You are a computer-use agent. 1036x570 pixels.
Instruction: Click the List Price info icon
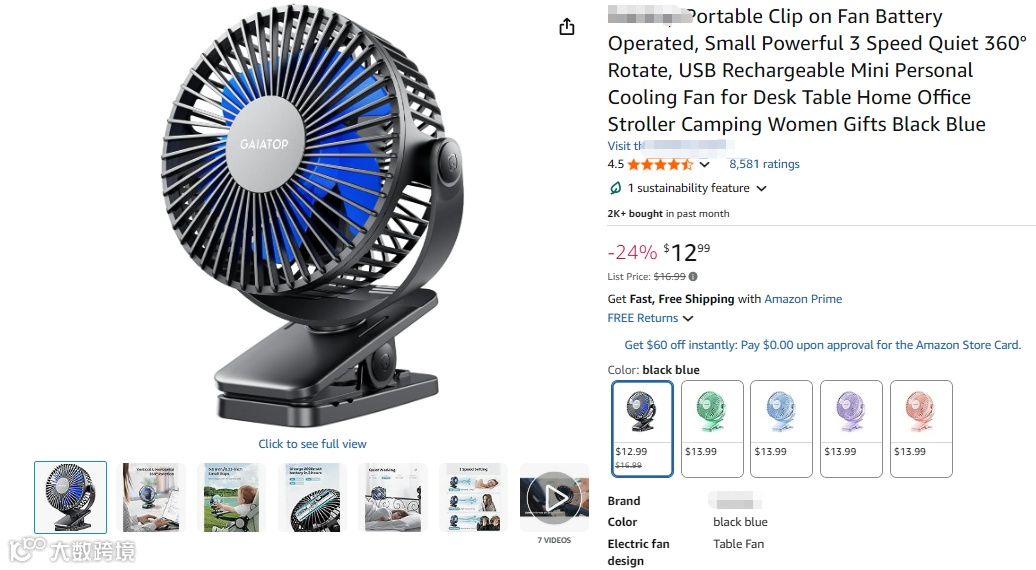692,276
